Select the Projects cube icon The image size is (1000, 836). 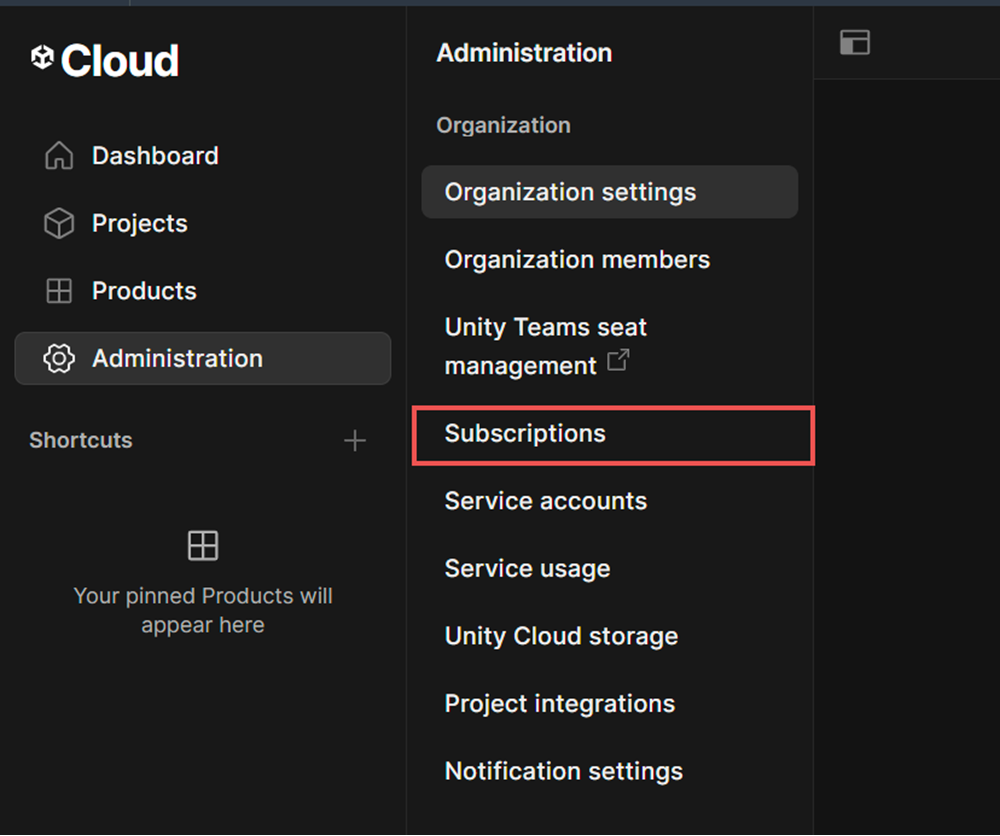(59, 223)
